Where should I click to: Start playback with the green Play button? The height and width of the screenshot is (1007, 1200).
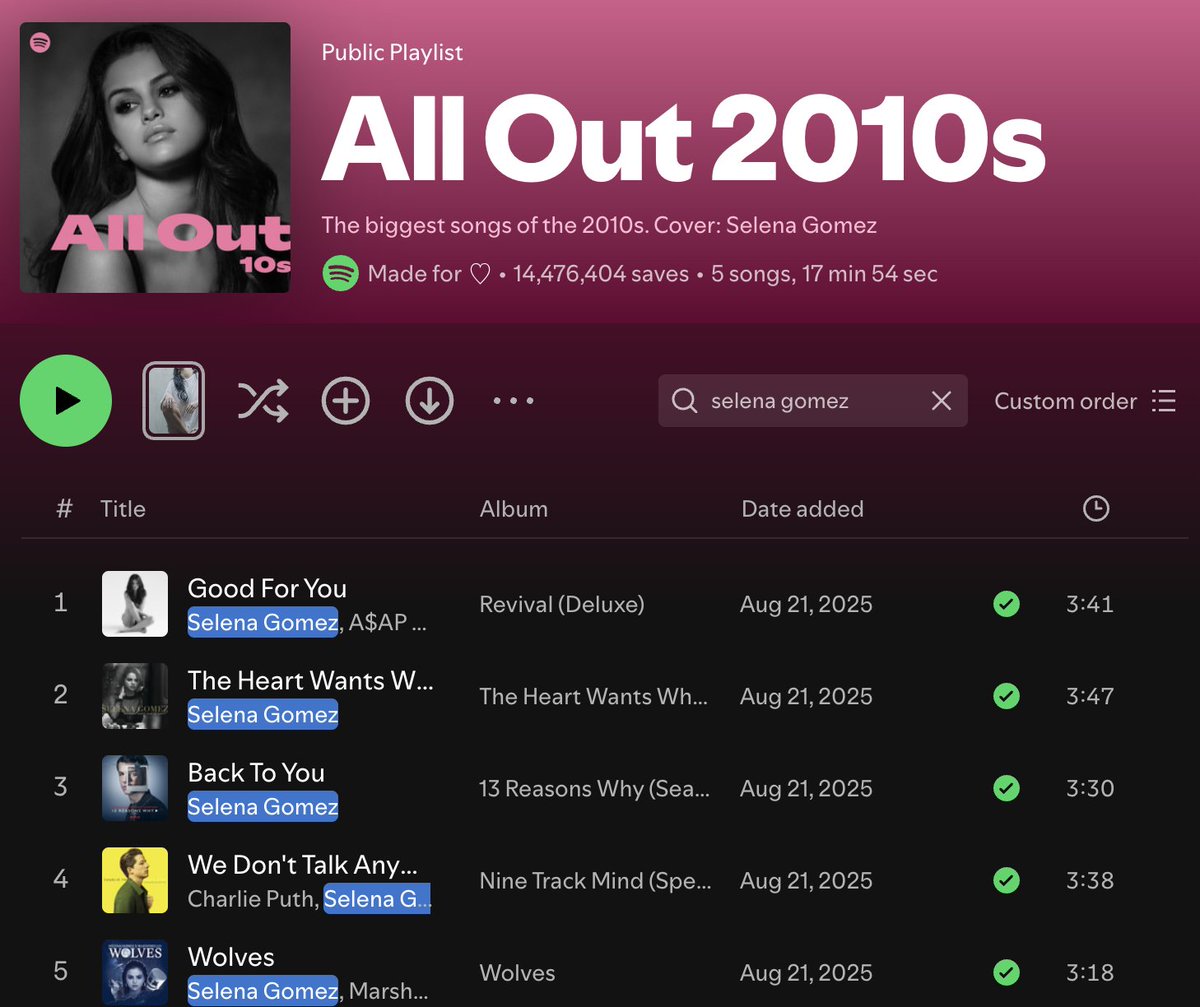[66, 401]
